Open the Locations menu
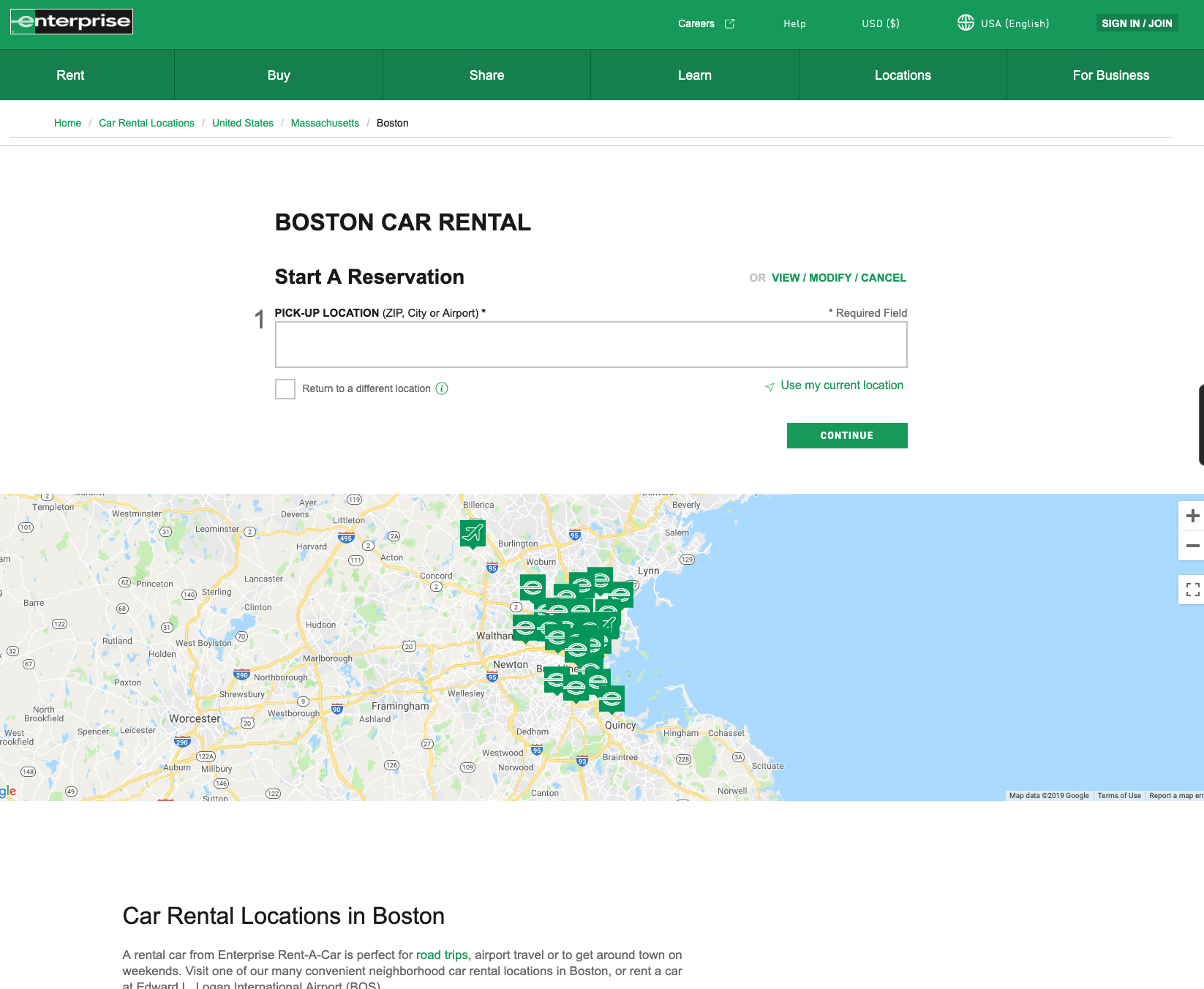This screenshot has width=1204, height=989. tap(903, 75)
